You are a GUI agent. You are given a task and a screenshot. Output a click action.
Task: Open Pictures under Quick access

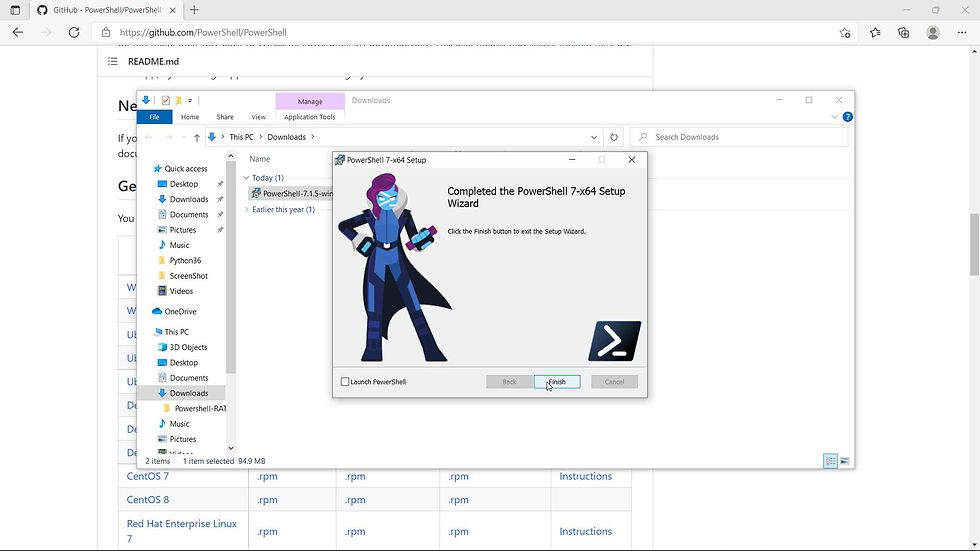pos(182,230)
